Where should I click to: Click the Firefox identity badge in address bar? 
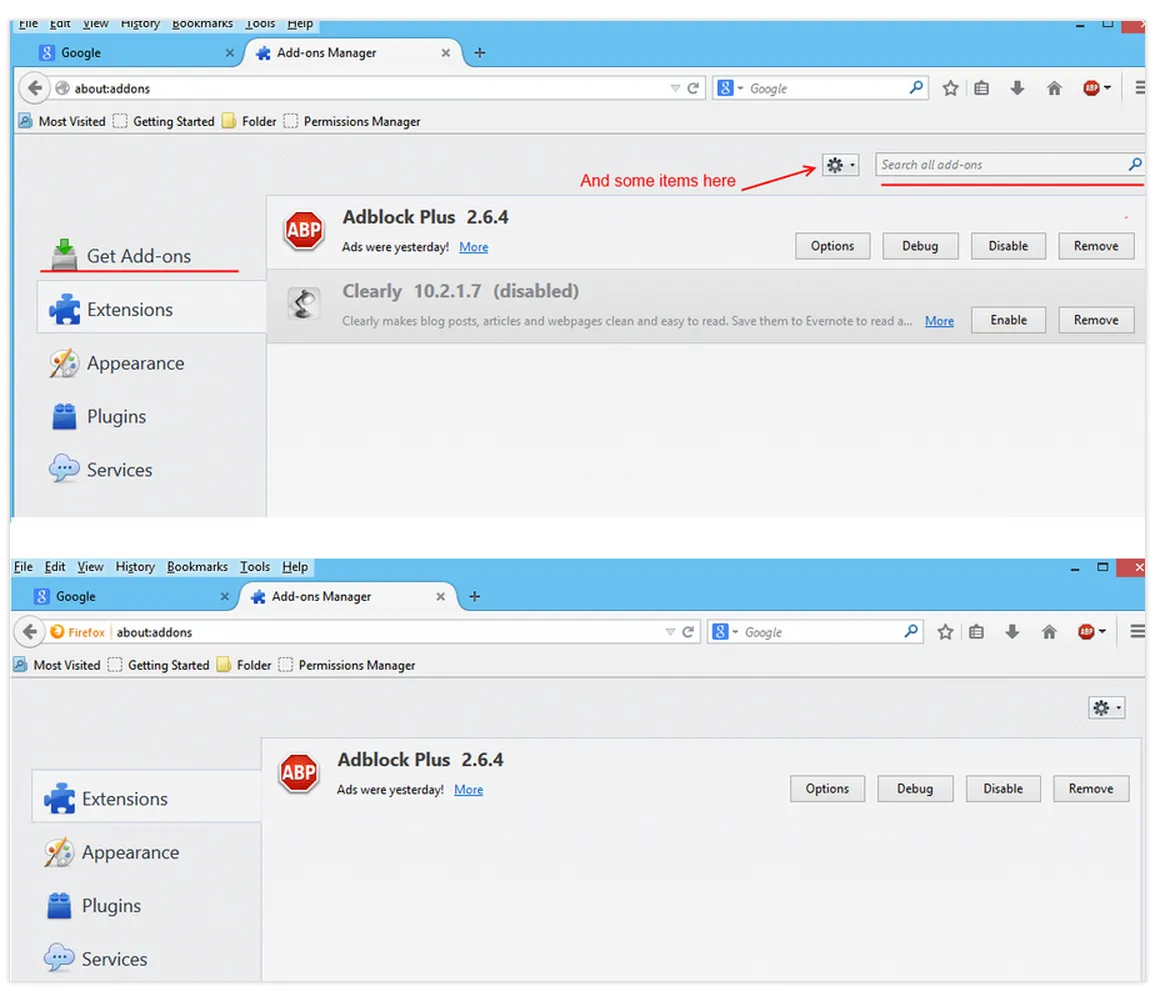click(x=78, y=632)
